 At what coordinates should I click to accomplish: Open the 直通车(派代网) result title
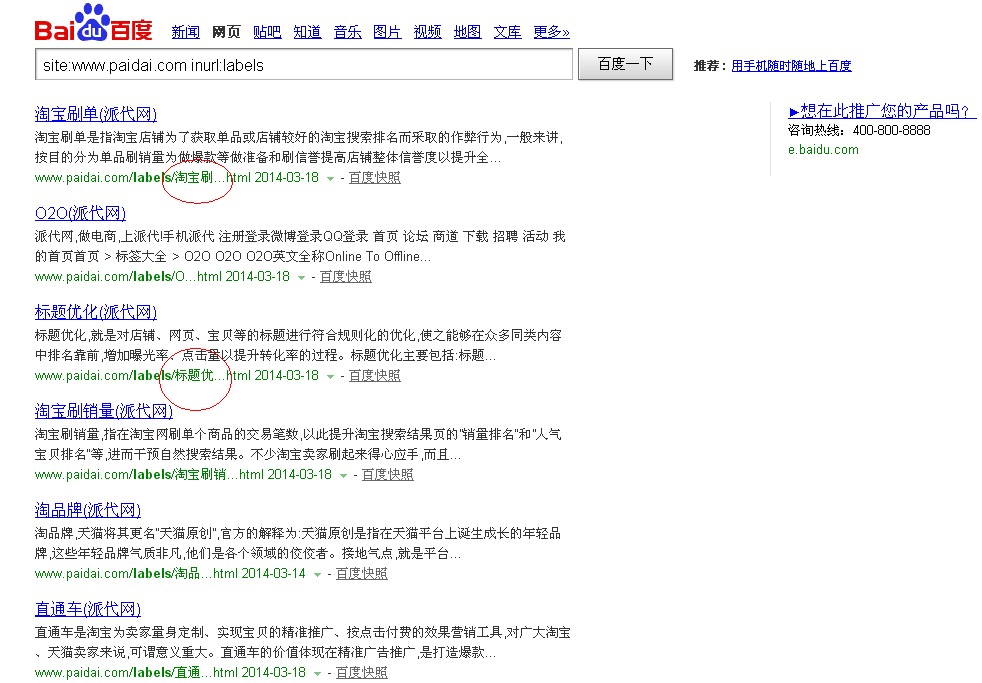point(88,609)
